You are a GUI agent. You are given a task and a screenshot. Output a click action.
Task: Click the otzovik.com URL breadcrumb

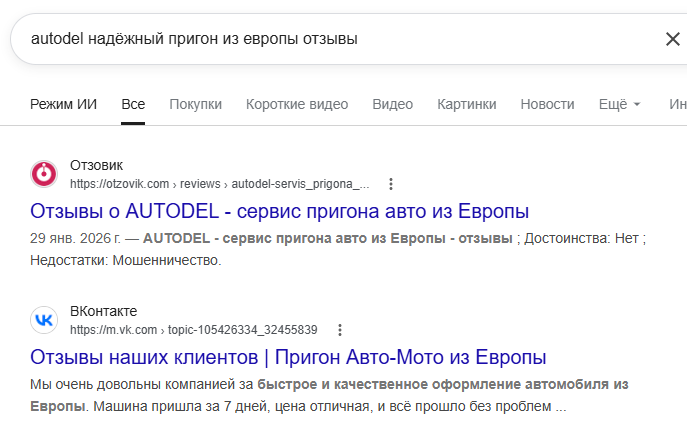[x=220, y=184]
